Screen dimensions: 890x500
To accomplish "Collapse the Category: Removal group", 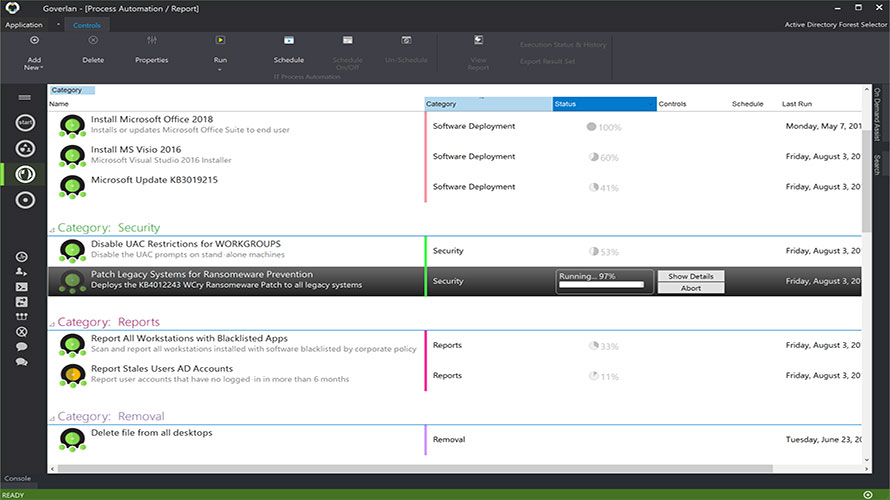I will click(52, 417).
